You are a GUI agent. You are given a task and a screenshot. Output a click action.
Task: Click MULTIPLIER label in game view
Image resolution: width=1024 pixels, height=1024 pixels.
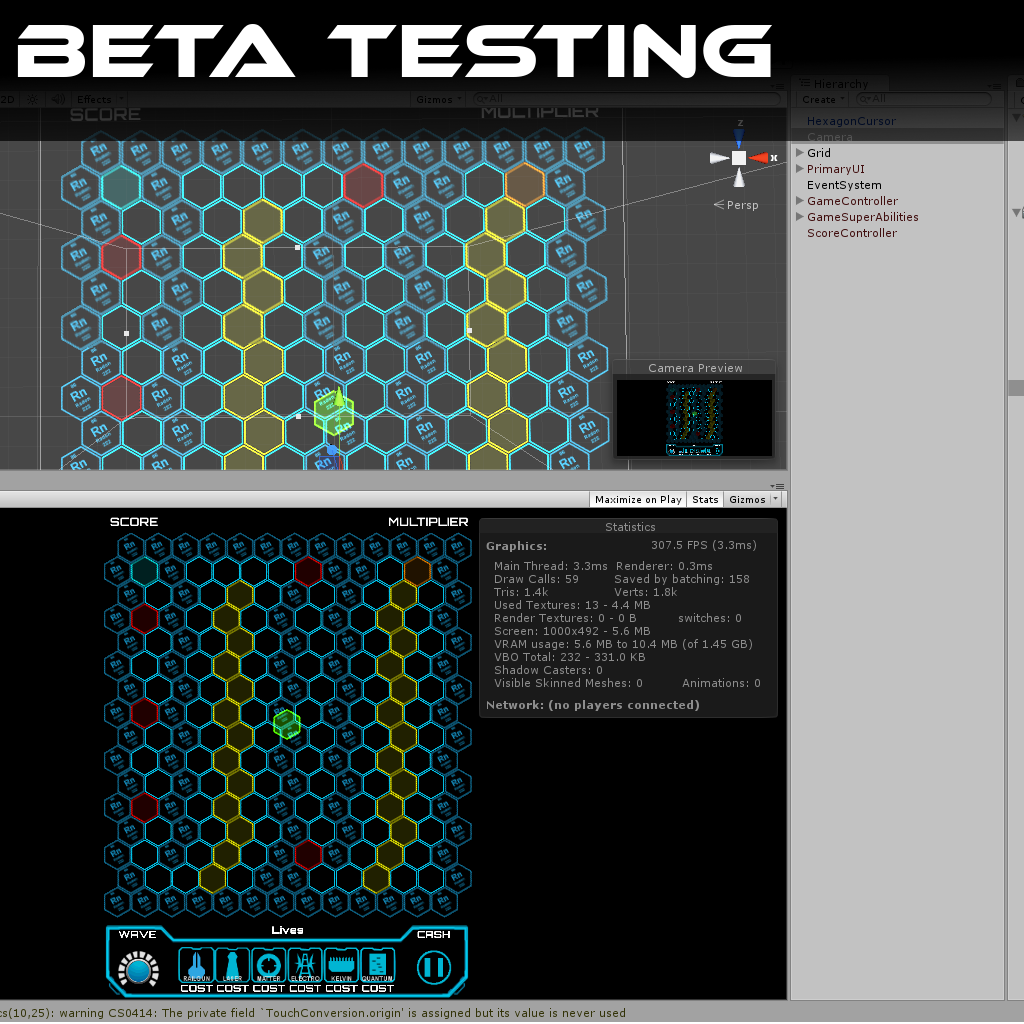(x=428, y=522)
